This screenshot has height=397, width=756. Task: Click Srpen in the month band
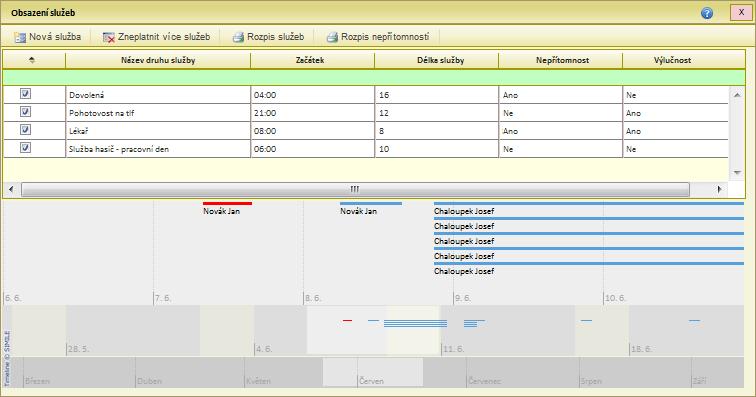pos(592,381)
